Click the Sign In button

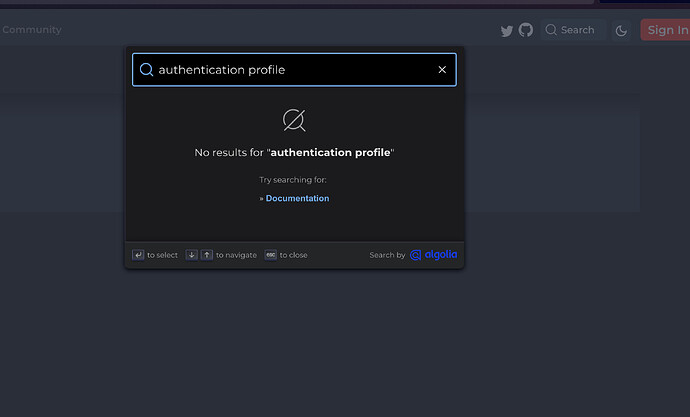(x=666, y=30)
